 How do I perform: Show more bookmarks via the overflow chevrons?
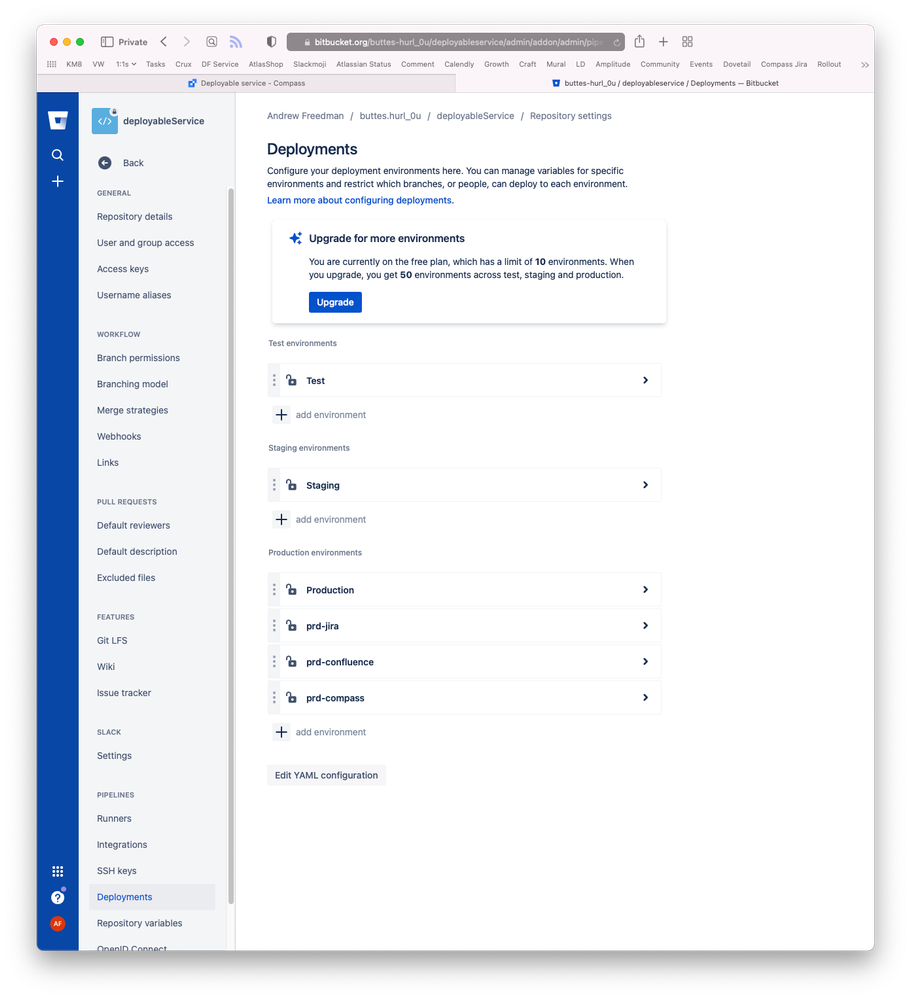pyautogui.click(x=864, y=64)
